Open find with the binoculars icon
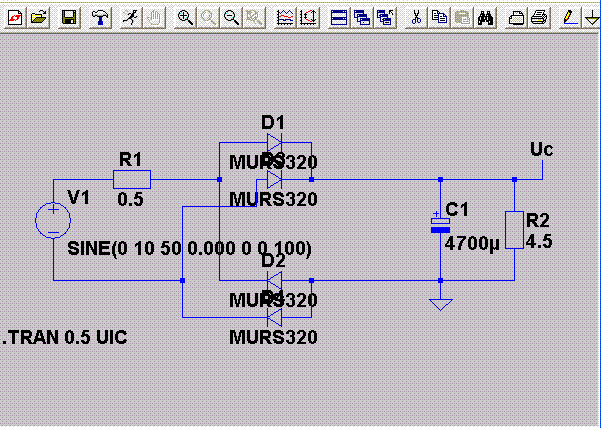Viewport: 601px width, 428px height. point(485,18)
